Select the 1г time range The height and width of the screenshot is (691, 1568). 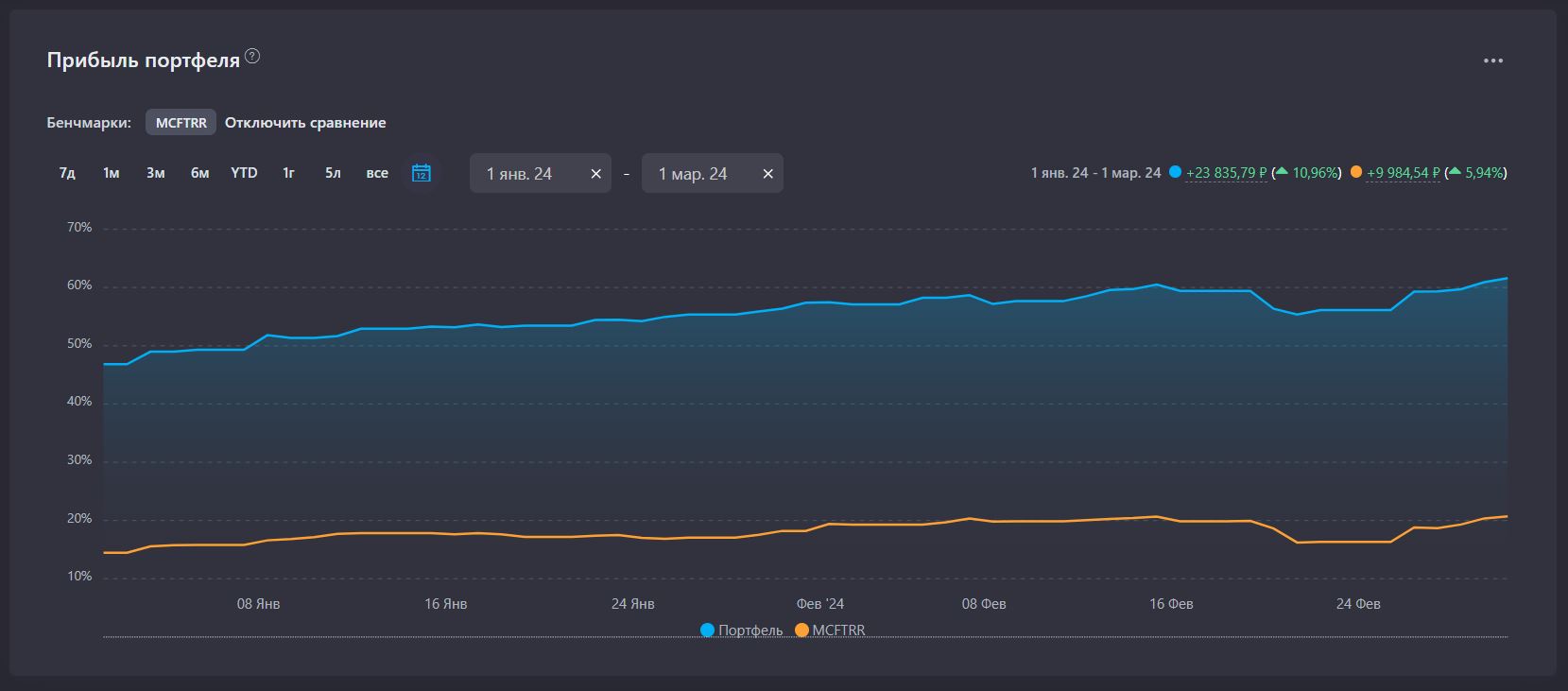point(289,173)
